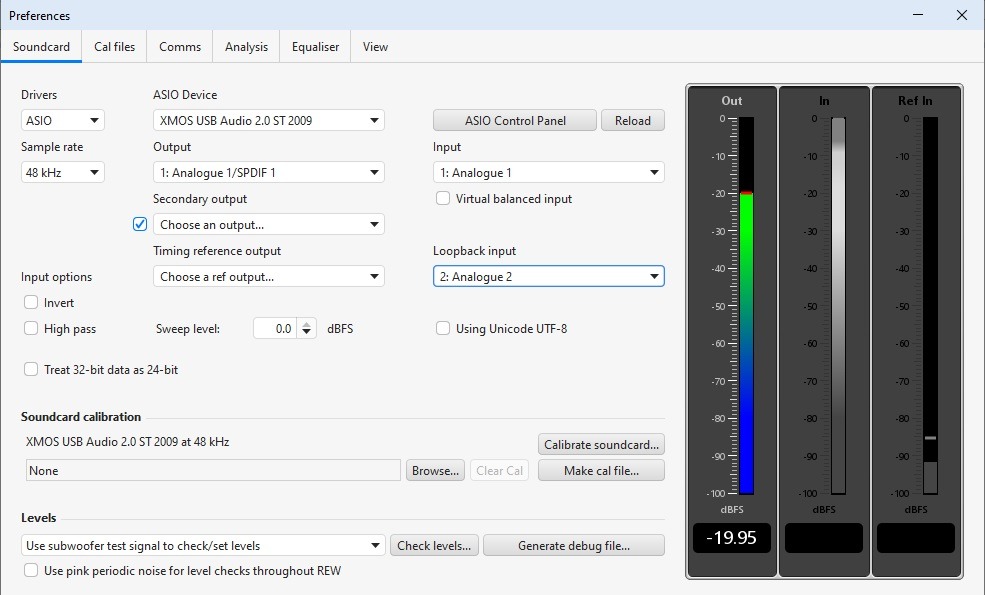
Task: Enable pink periodic noise for level checks
Action: [31, 570]
